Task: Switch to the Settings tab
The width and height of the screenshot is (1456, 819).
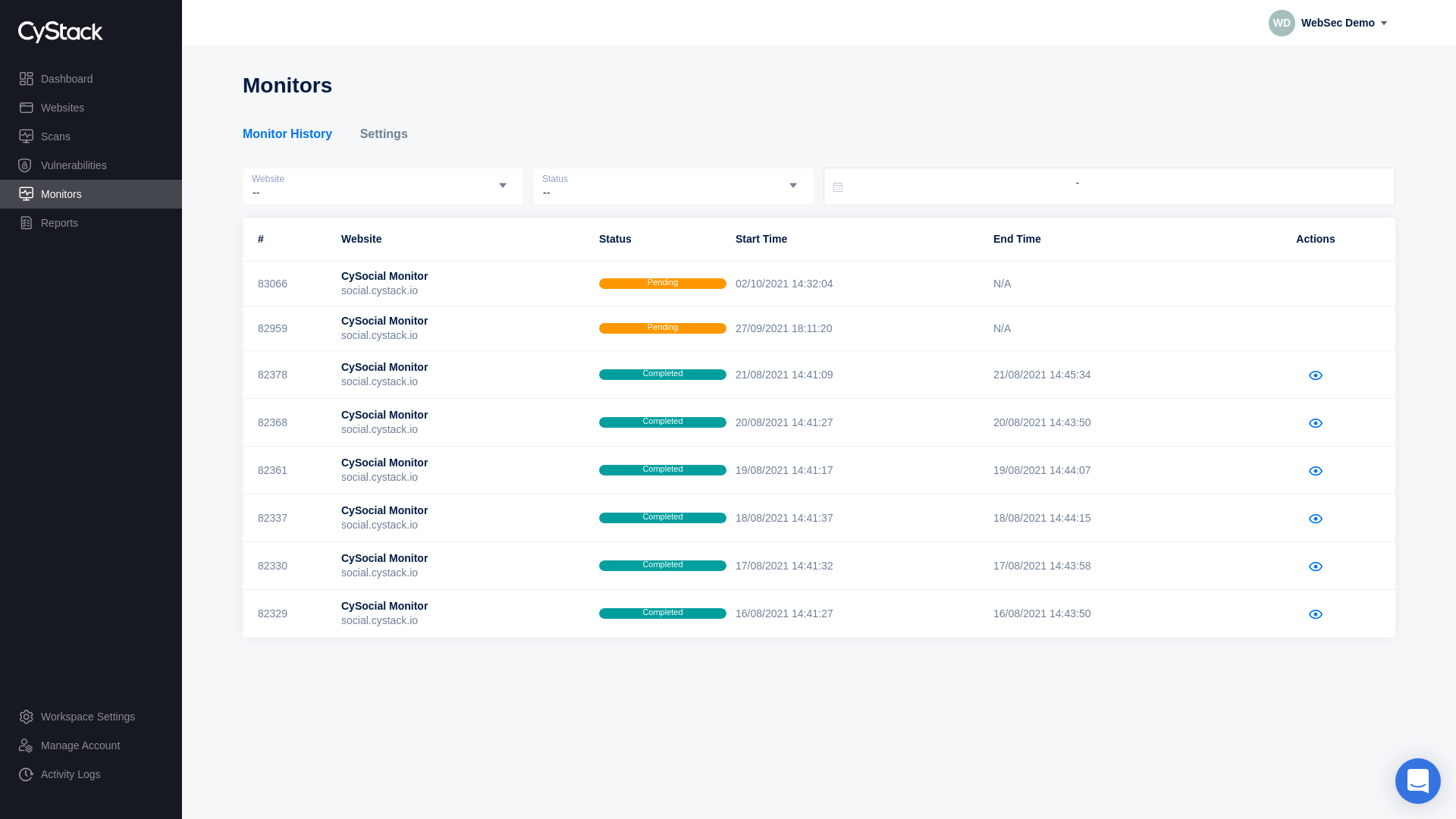Action: click(384, 134)
